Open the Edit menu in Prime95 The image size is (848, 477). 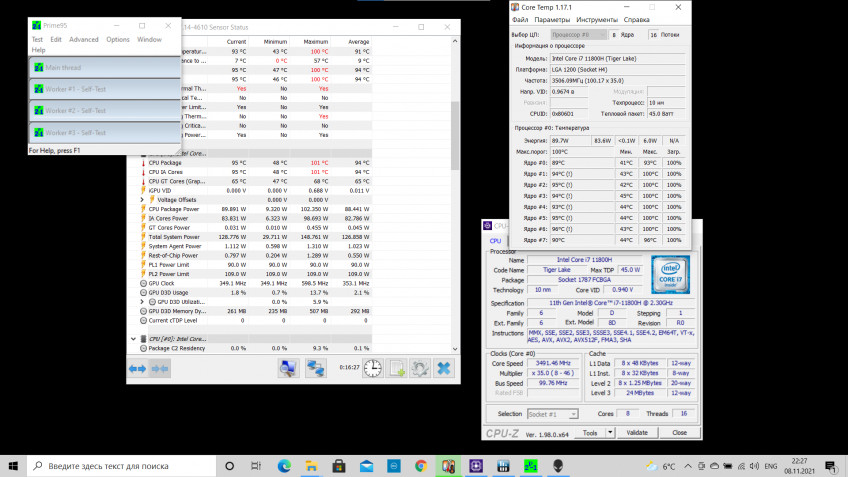56,39
